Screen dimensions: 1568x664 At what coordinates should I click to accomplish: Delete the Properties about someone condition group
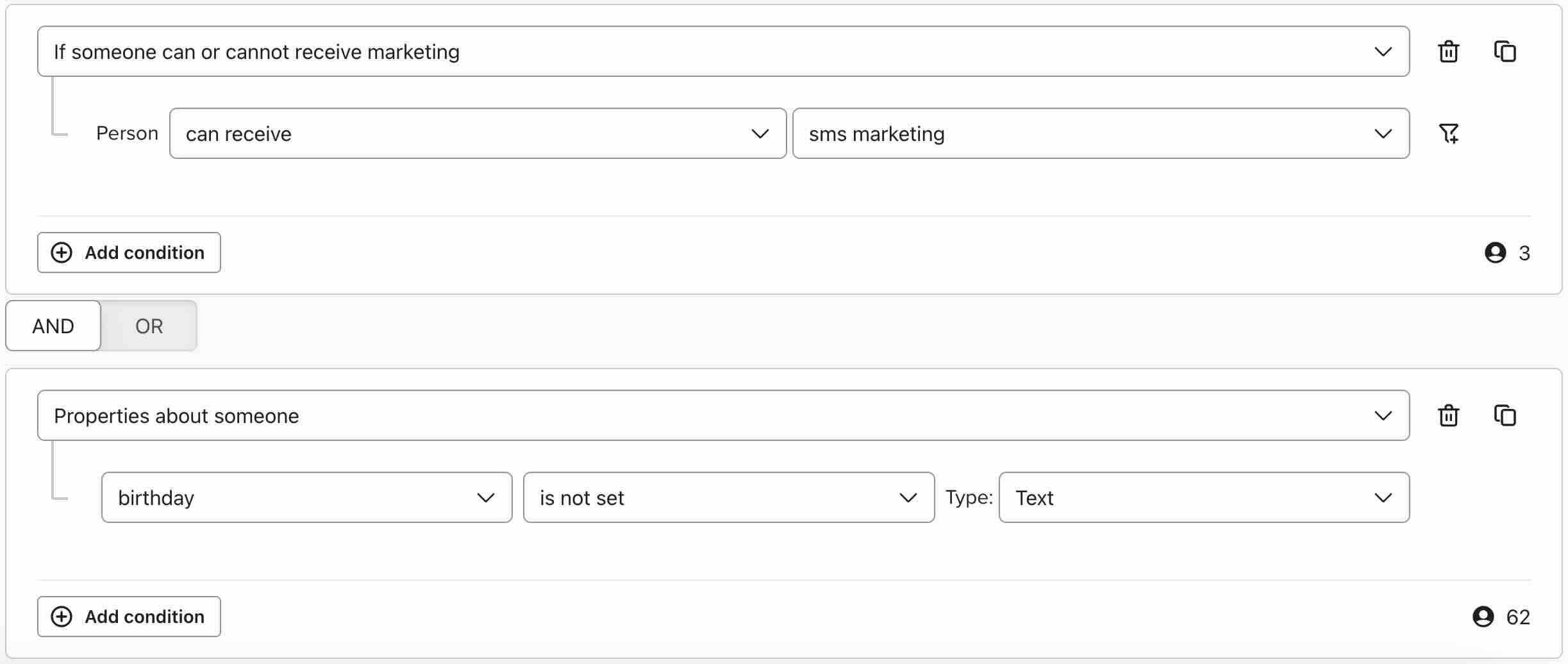point(1448,415)
